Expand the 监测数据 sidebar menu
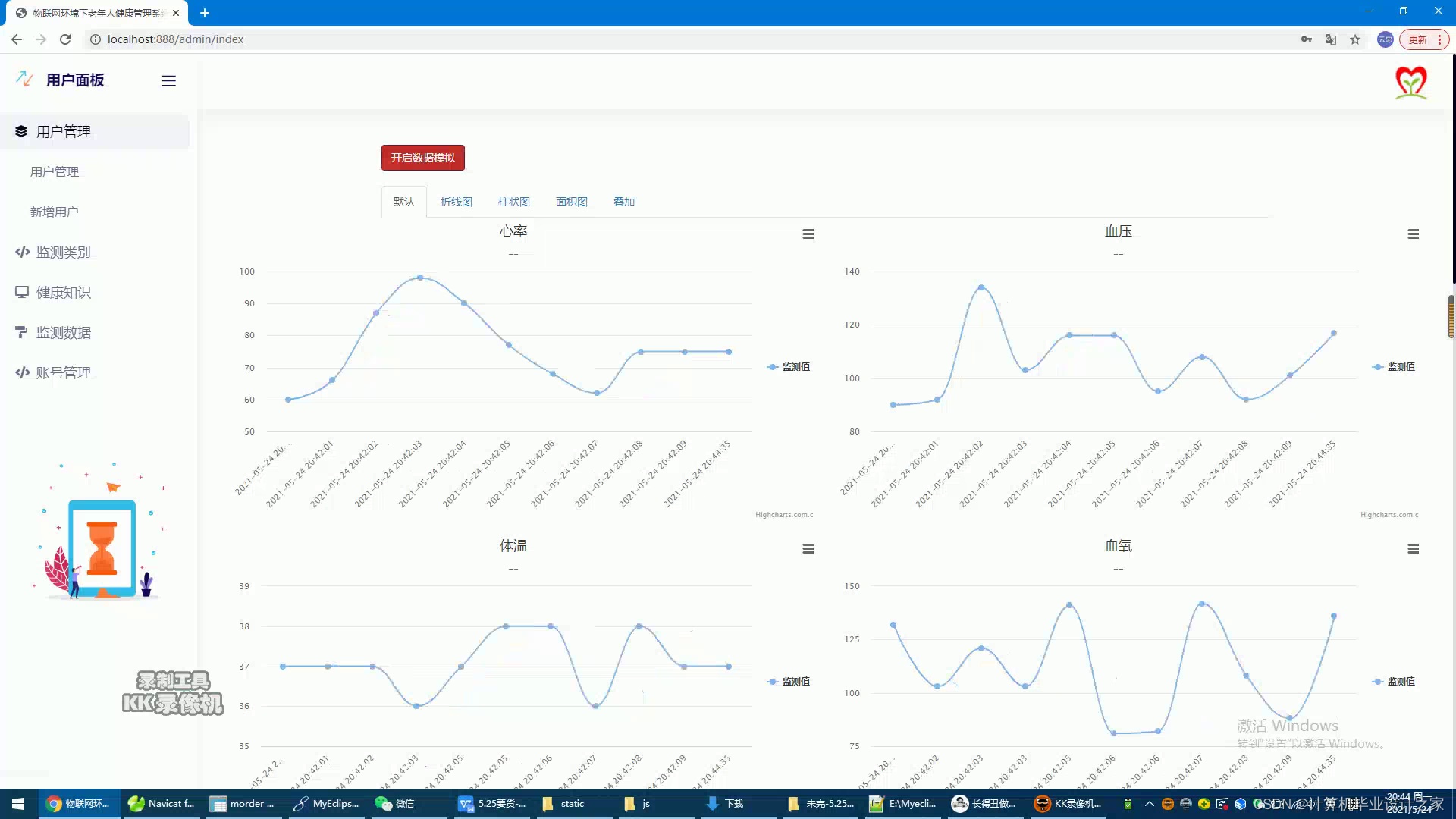 [64, 333]
